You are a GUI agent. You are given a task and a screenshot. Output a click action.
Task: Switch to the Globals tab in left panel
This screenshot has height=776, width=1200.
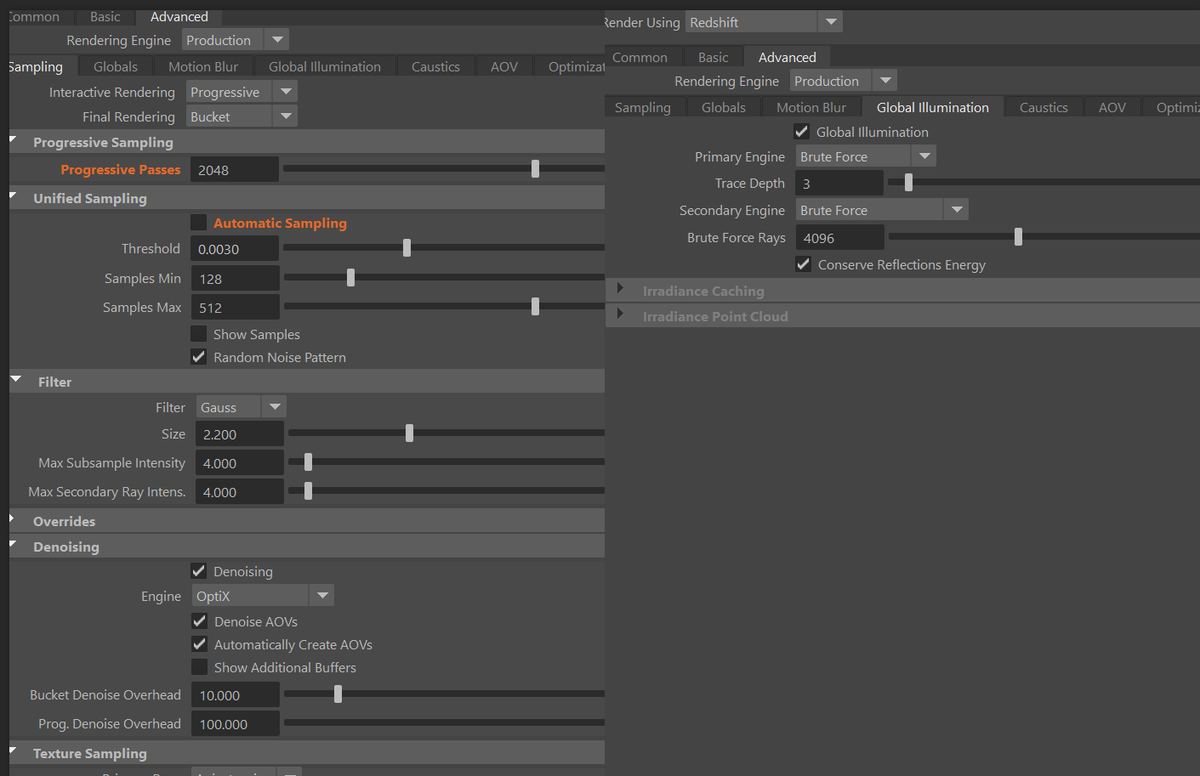[x=116, y=66]
